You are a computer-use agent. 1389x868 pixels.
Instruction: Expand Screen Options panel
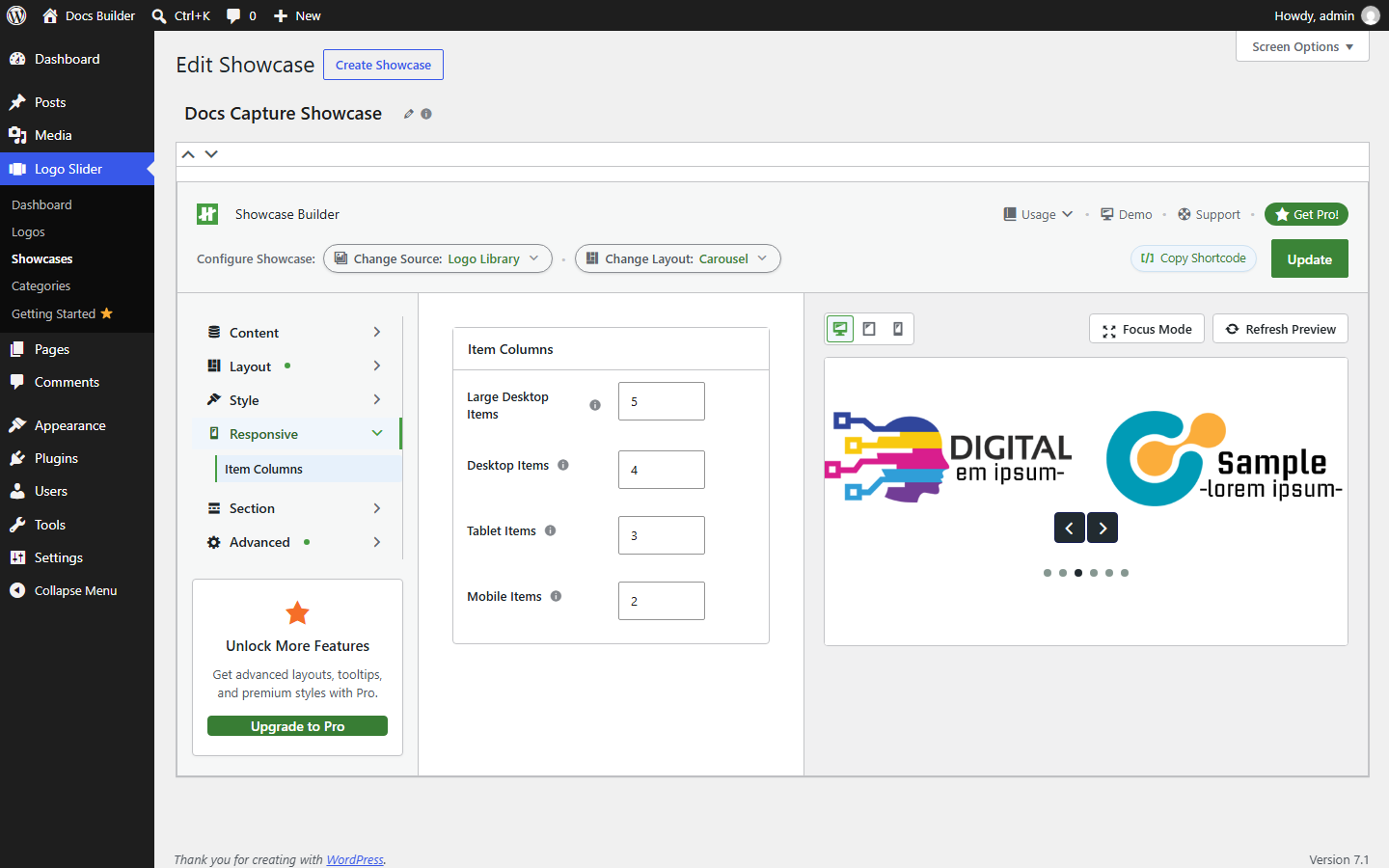click(1302, 46)
